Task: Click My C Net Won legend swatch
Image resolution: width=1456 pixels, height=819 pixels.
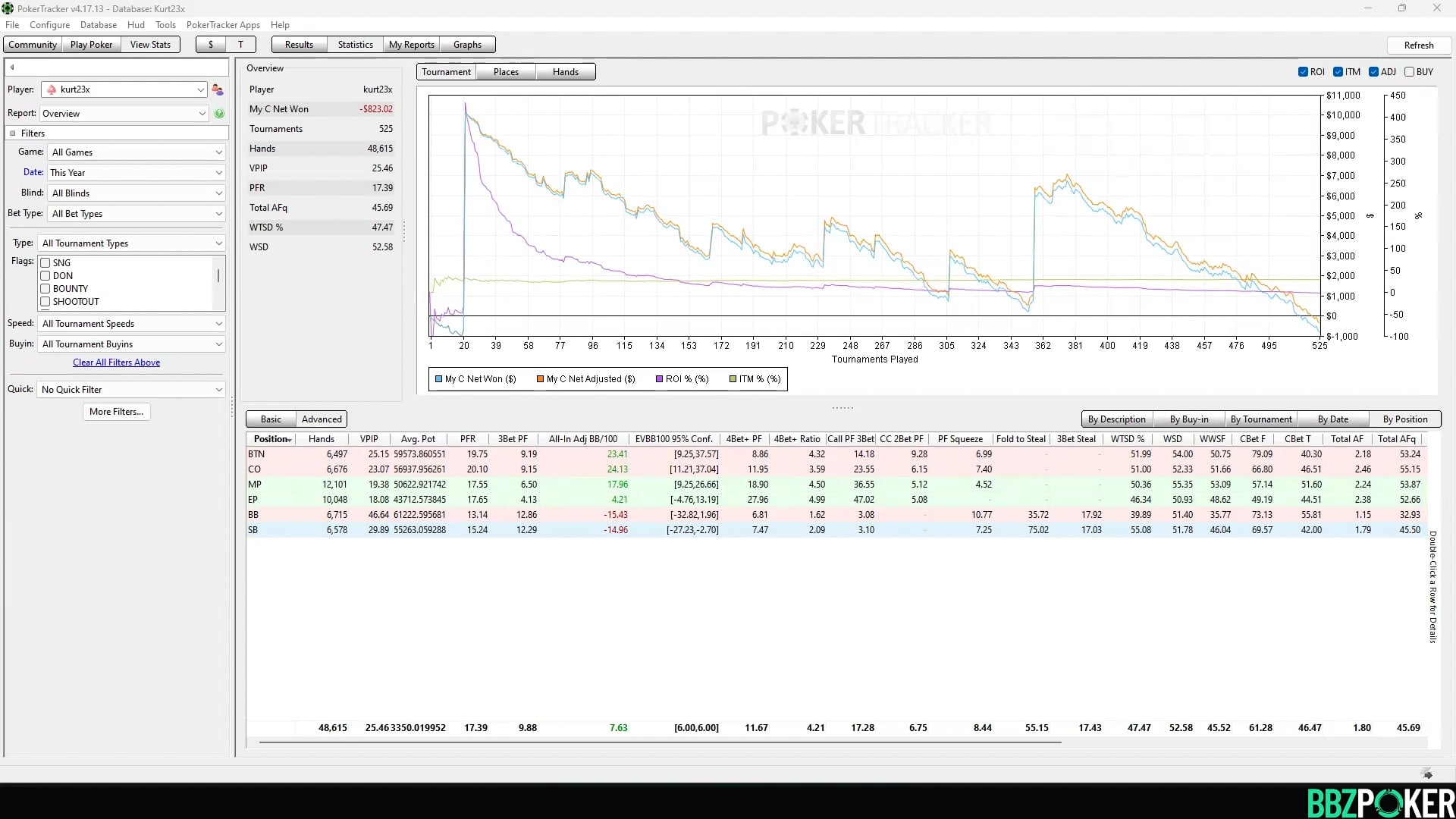Action: [439, 379]
